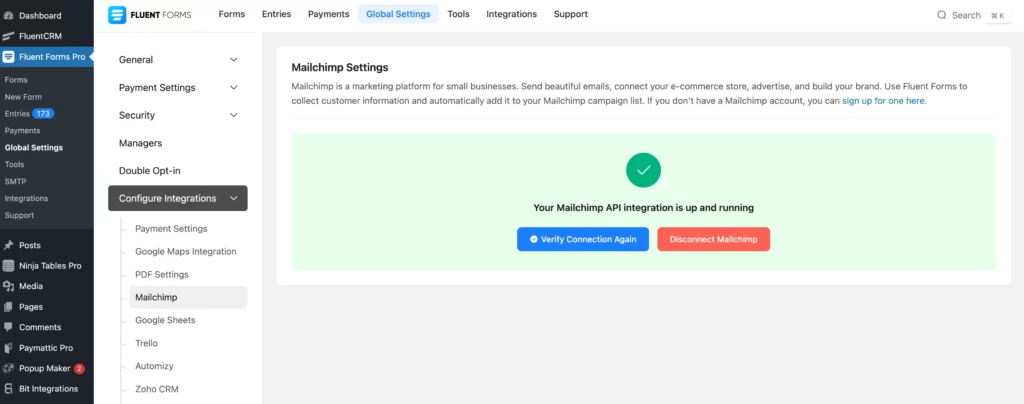The height and width of the screenshot is (404, 1024).
Task: Click the Posts pin icon
Action: coord(8,245)
